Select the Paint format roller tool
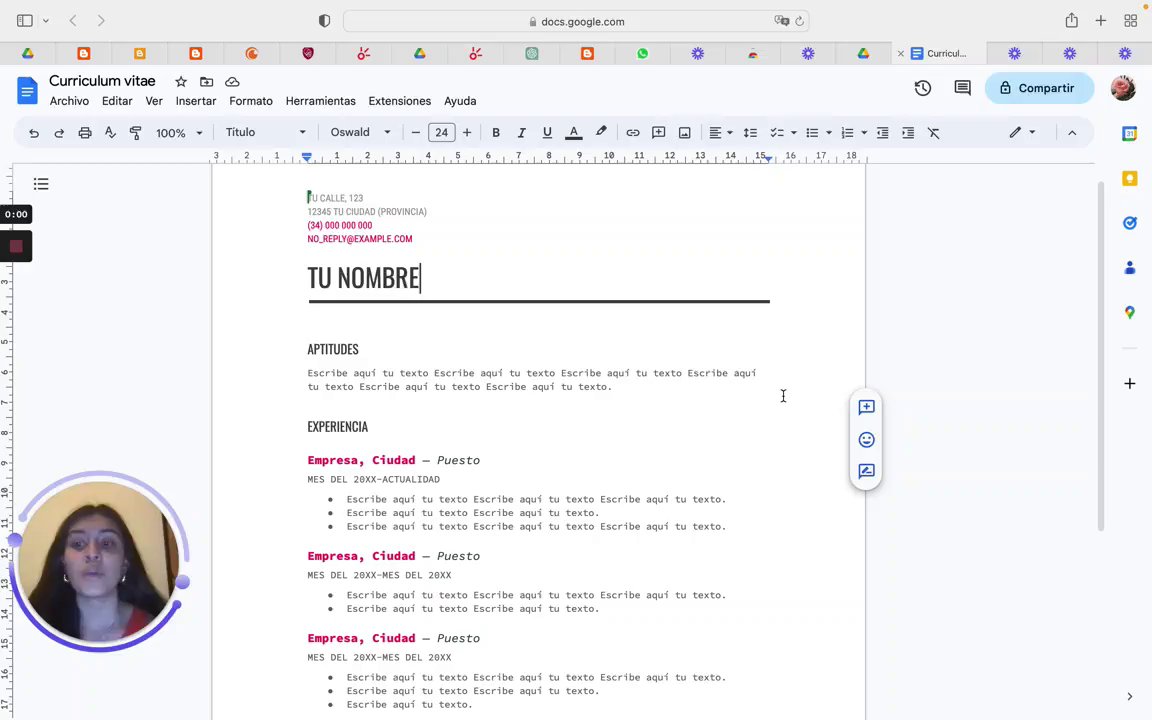The height and width of the screenshot is (720, 1152). pos(135,133)
